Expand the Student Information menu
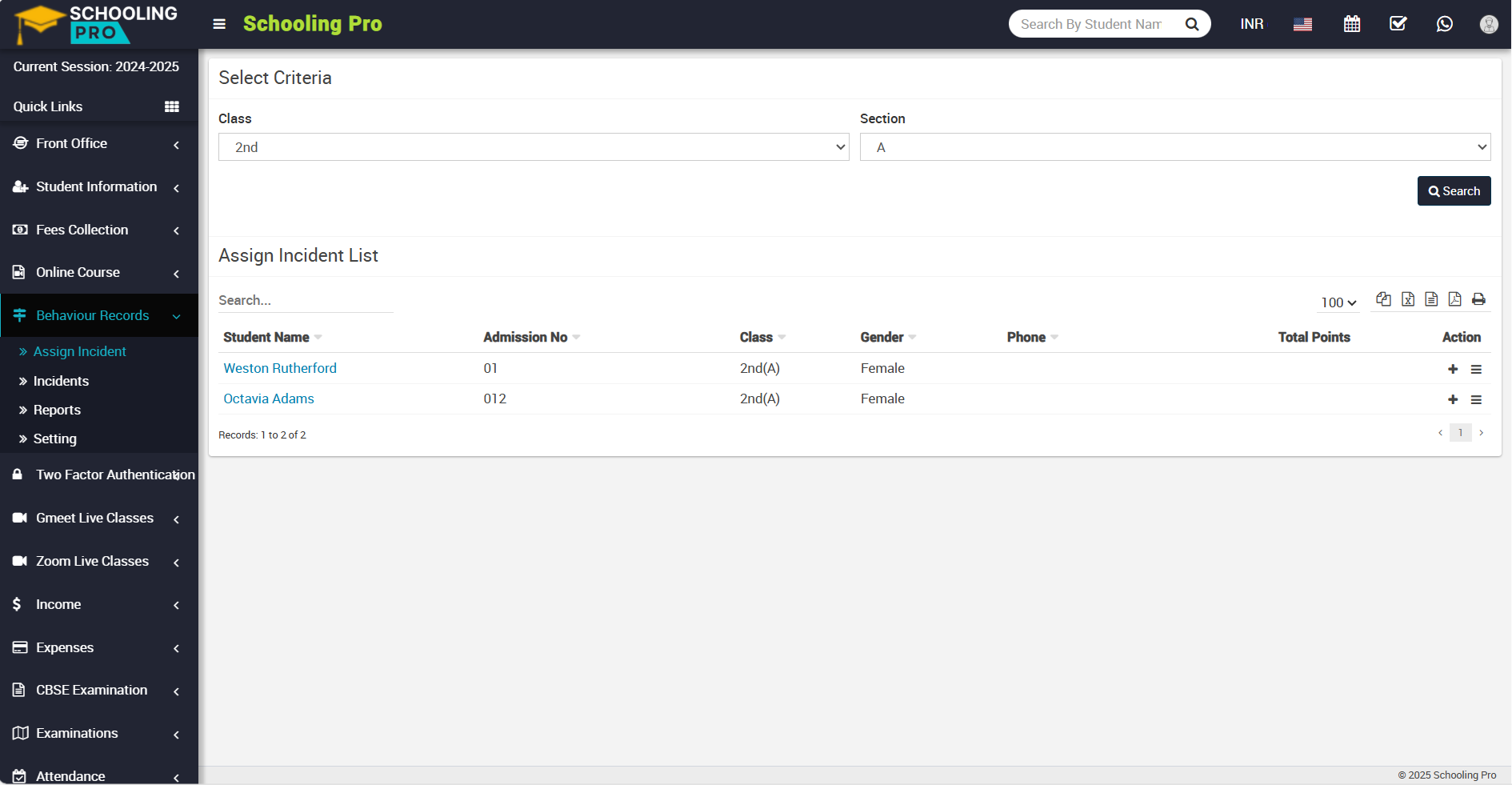The image size is (1512, 785). pos(99,186)
